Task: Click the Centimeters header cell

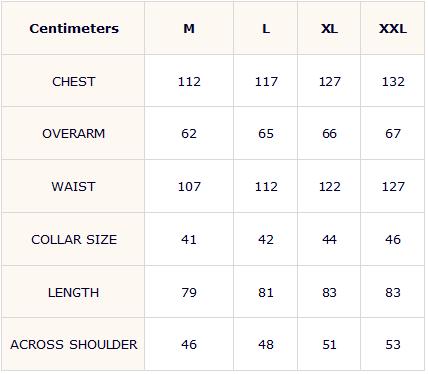Action: [x=74, y=29]
